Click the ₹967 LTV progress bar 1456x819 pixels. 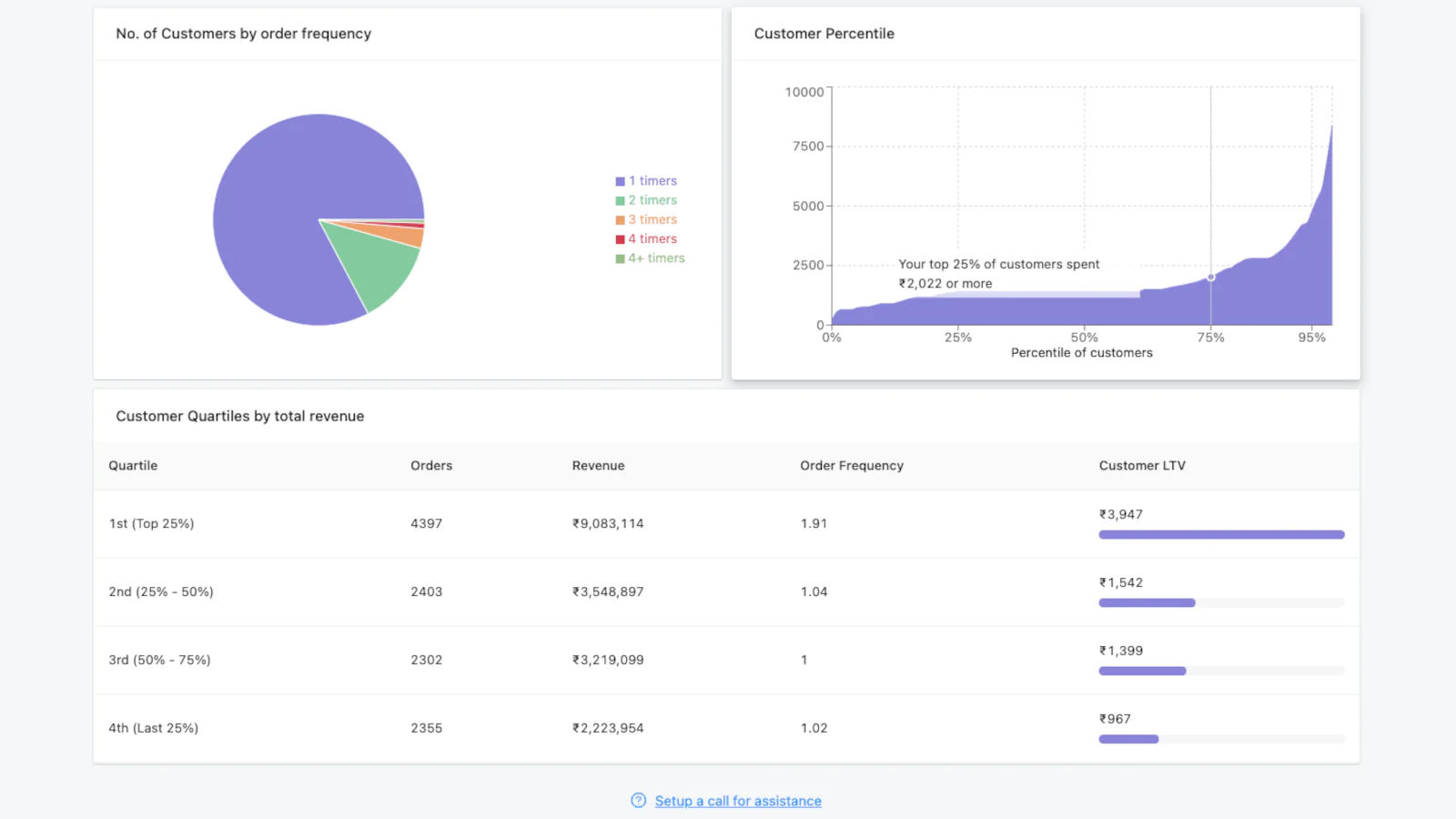[1128, 740]
